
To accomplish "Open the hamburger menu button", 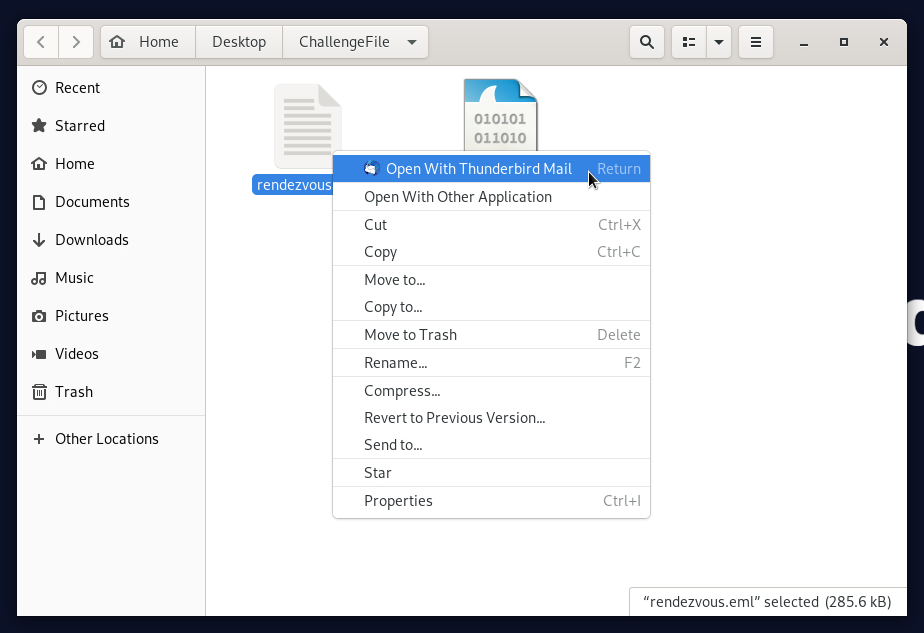I will pos(756,42).
